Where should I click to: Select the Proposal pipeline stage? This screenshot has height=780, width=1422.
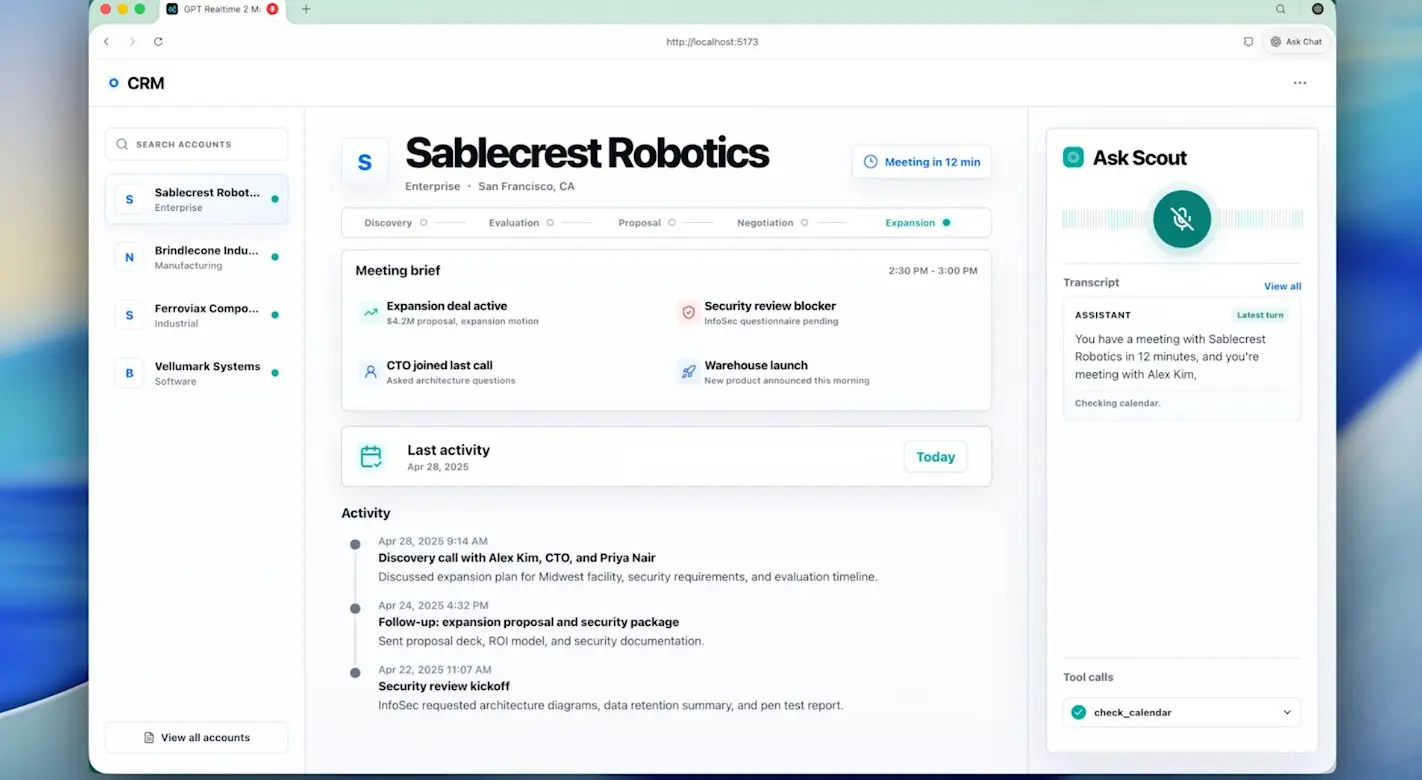pyautogui.click(x=646, y=223)
